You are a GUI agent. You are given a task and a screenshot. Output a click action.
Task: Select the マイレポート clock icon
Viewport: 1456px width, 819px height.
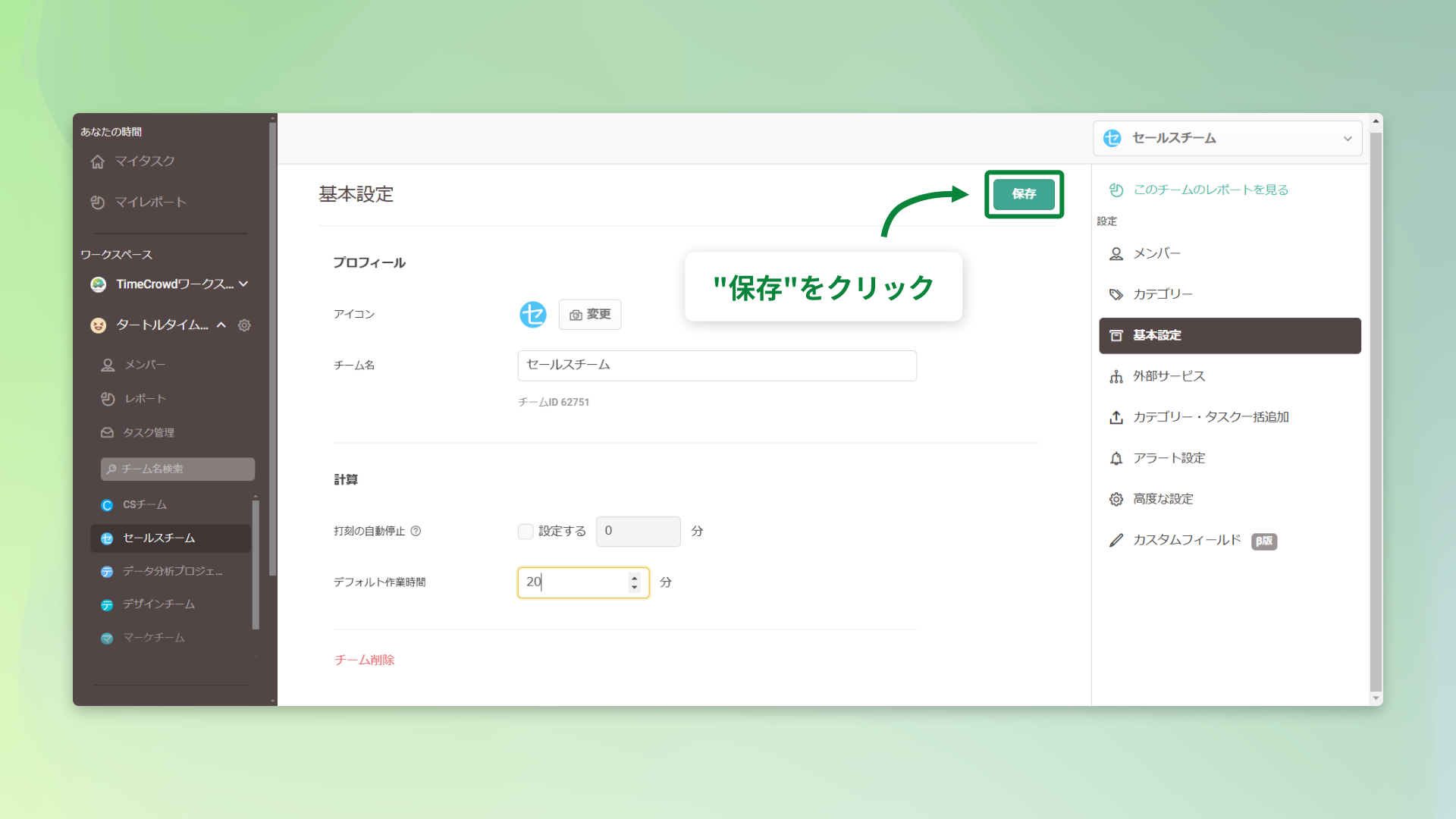click(98, 202)
